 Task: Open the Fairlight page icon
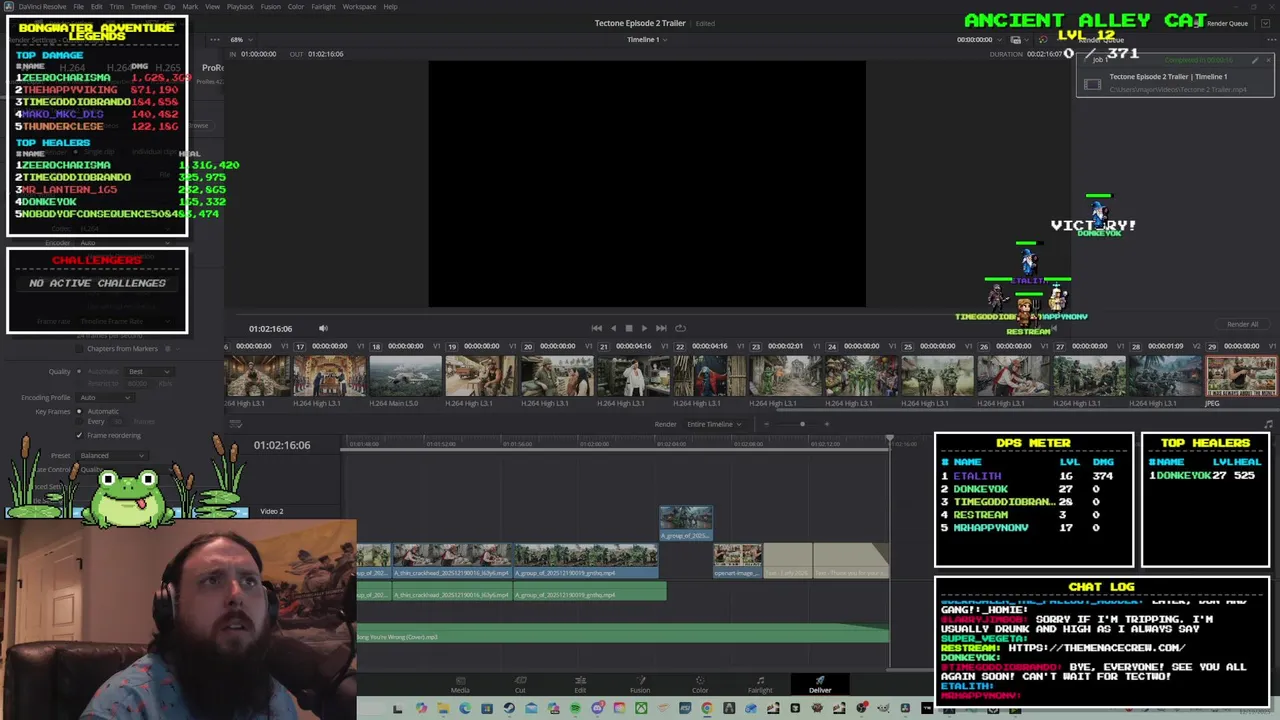[760, 680]
